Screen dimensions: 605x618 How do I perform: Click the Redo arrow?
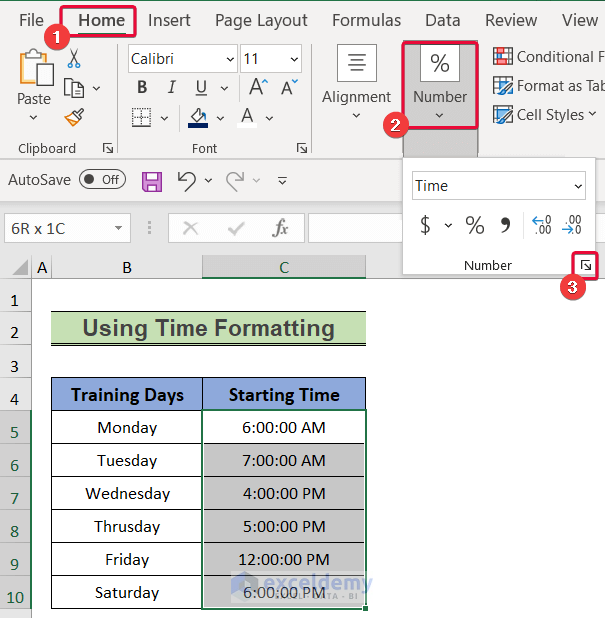click(x=235, y=181)
